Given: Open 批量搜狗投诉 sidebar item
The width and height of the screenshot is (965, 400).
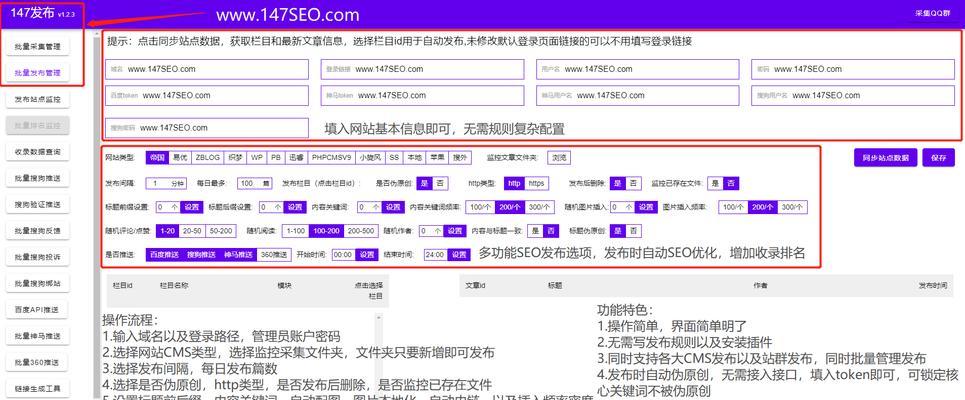Looking at the screenshot, I should click(x=38, y=257).
